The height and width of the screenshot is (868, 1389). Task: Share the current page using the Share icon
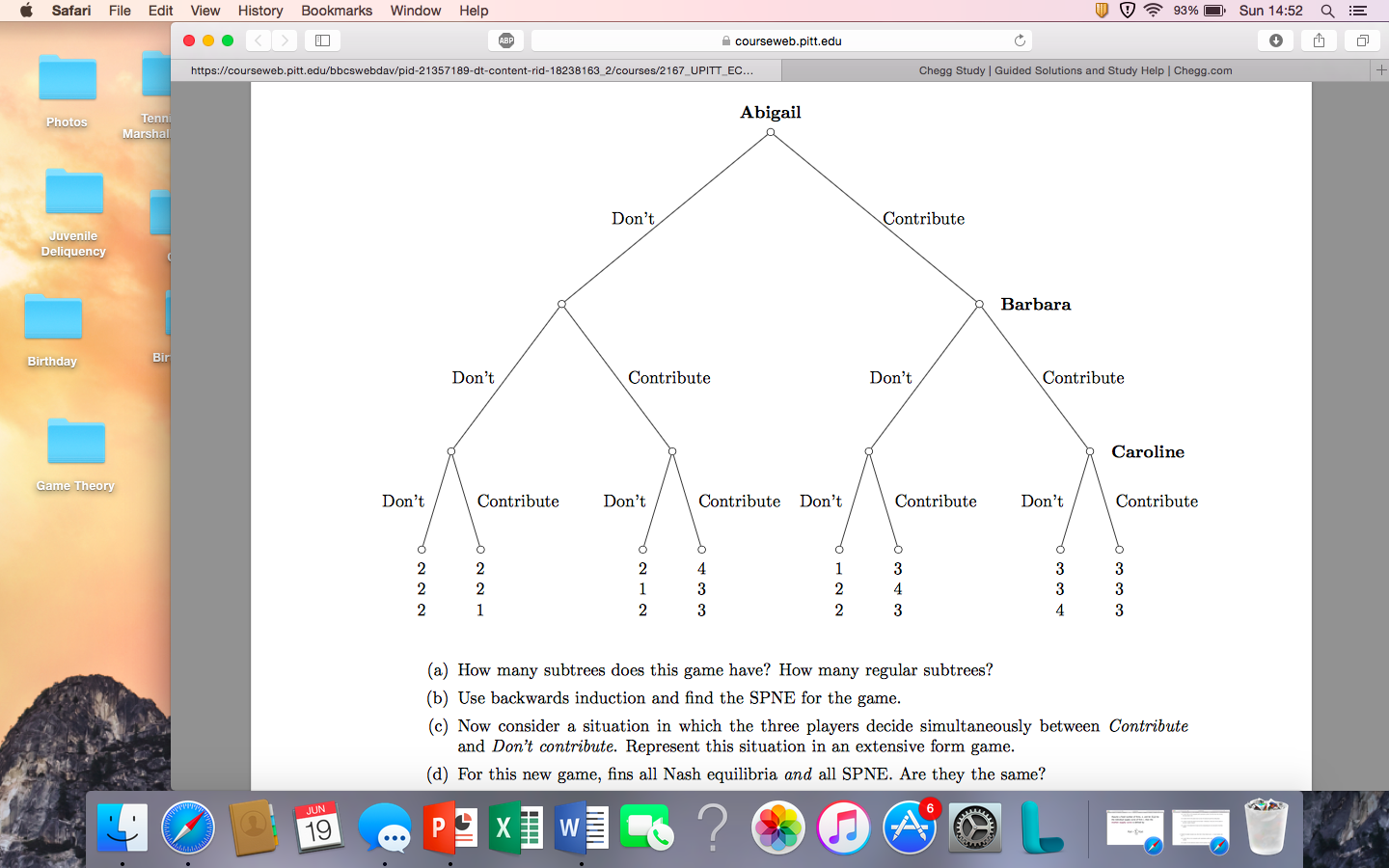coord(1319,41)
